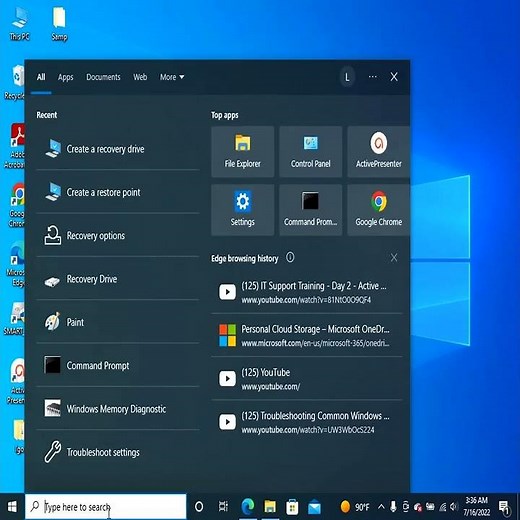Screen dimensions: 520x520
Task: Open File Explorer from Top apps
Action: click(x=243, y=152)
